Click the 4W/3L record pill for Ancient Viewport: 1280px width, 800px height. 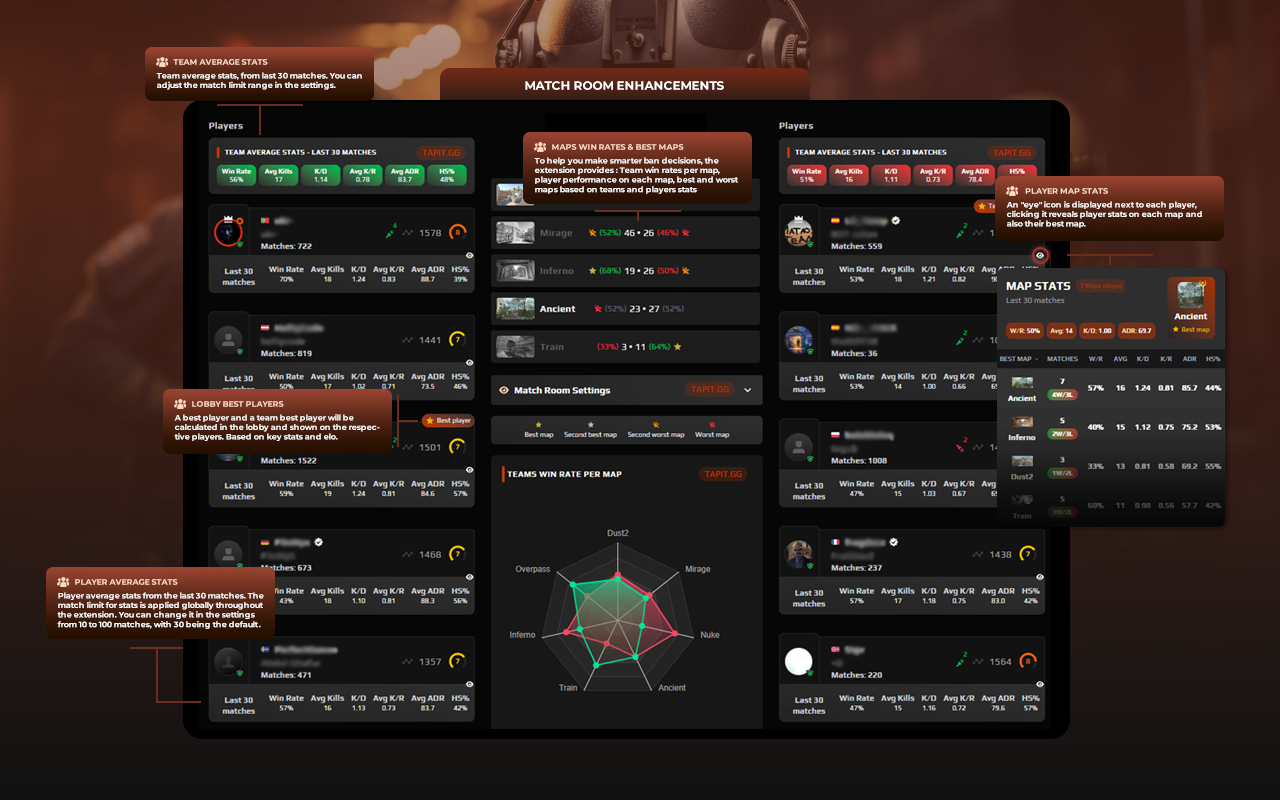[x=1062, y=394]
